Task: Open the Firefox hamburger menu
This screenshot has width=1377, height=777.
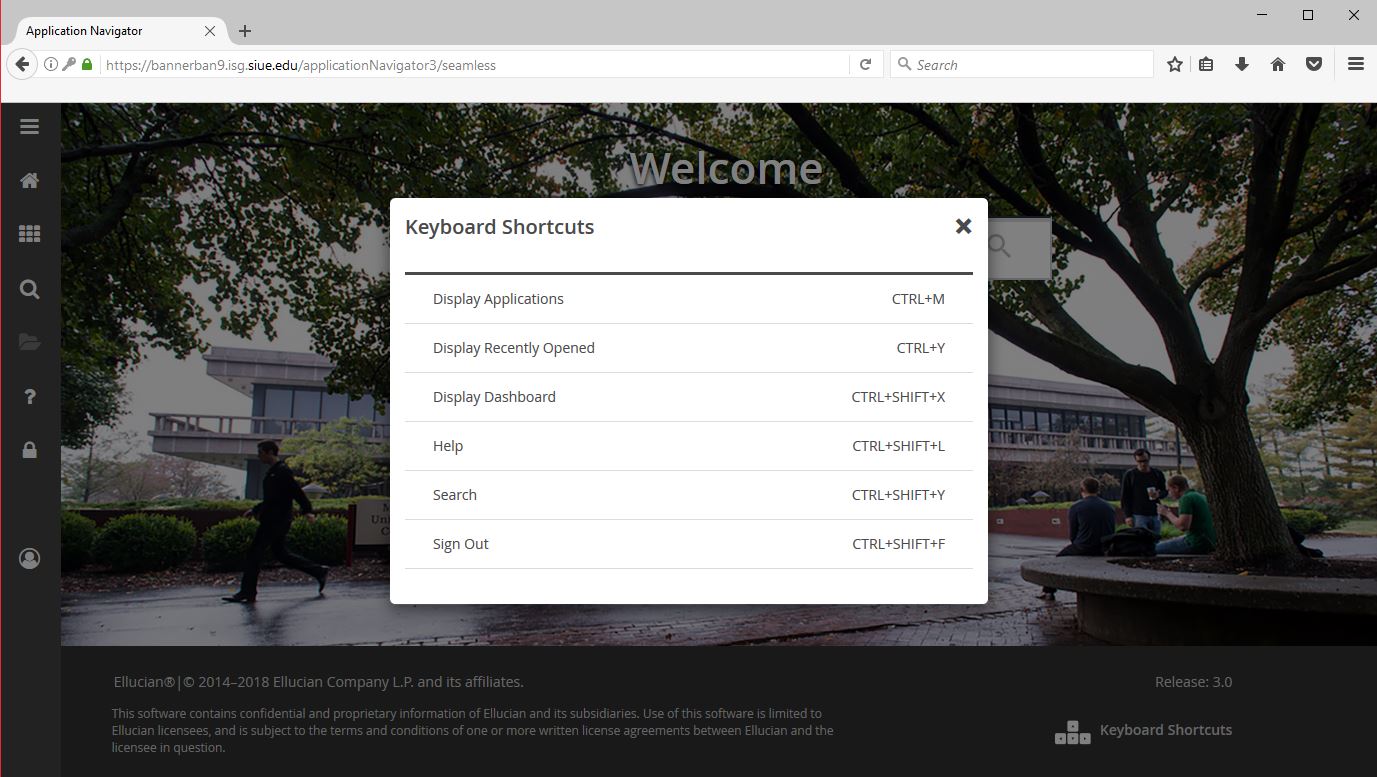Action: coord(1355,65)
